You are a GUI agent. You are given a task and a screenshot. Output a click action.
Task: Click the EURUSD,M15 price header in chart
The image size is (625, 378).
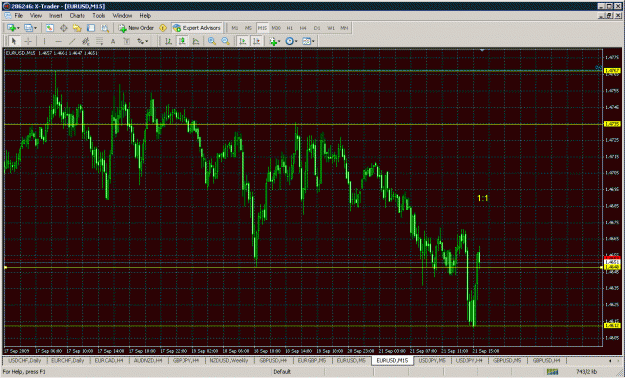[x=52, y=53]
